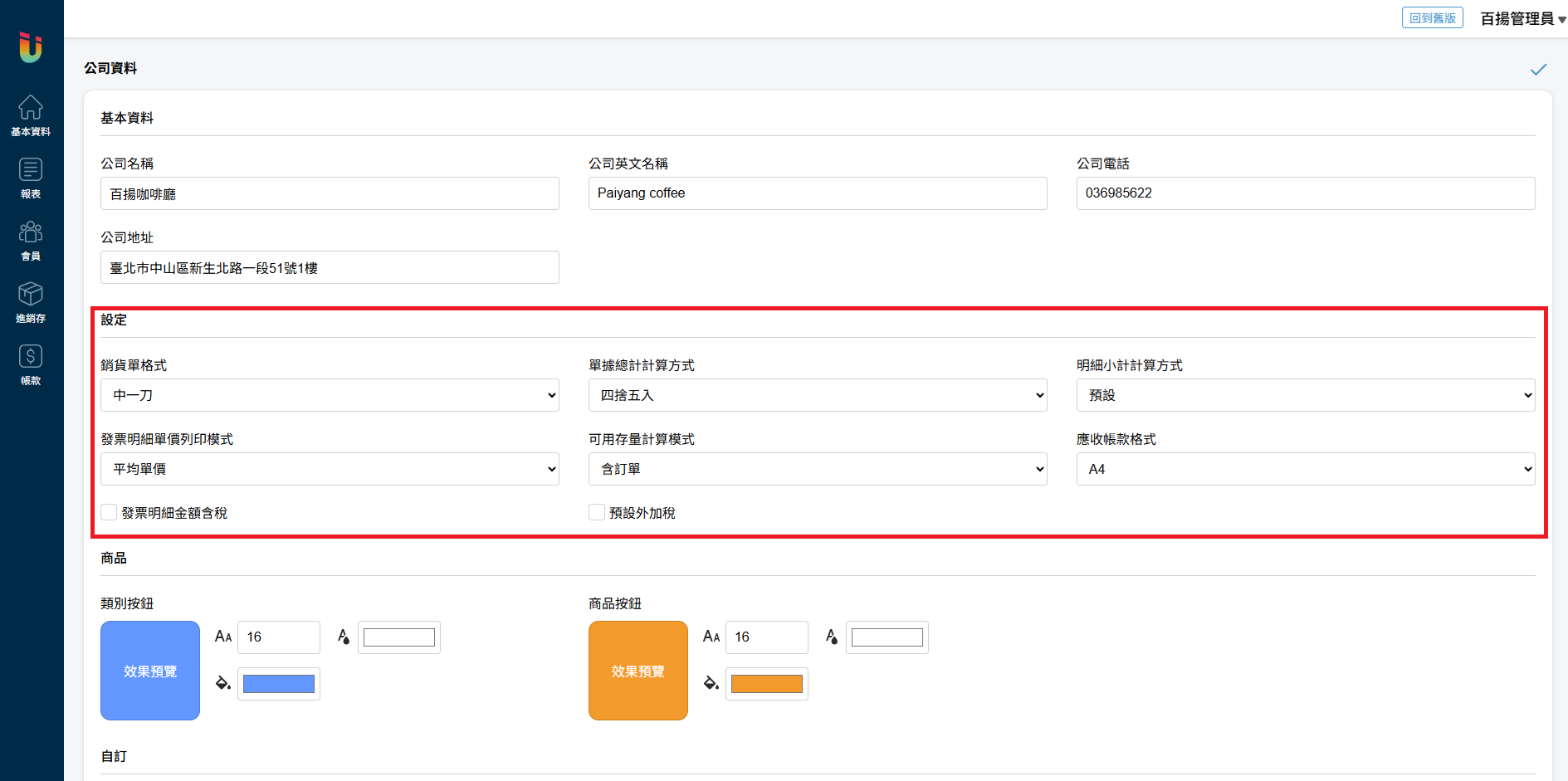Open the 報表 reports icon
This screenshot has height=781, width=1568.
point(31,170)
